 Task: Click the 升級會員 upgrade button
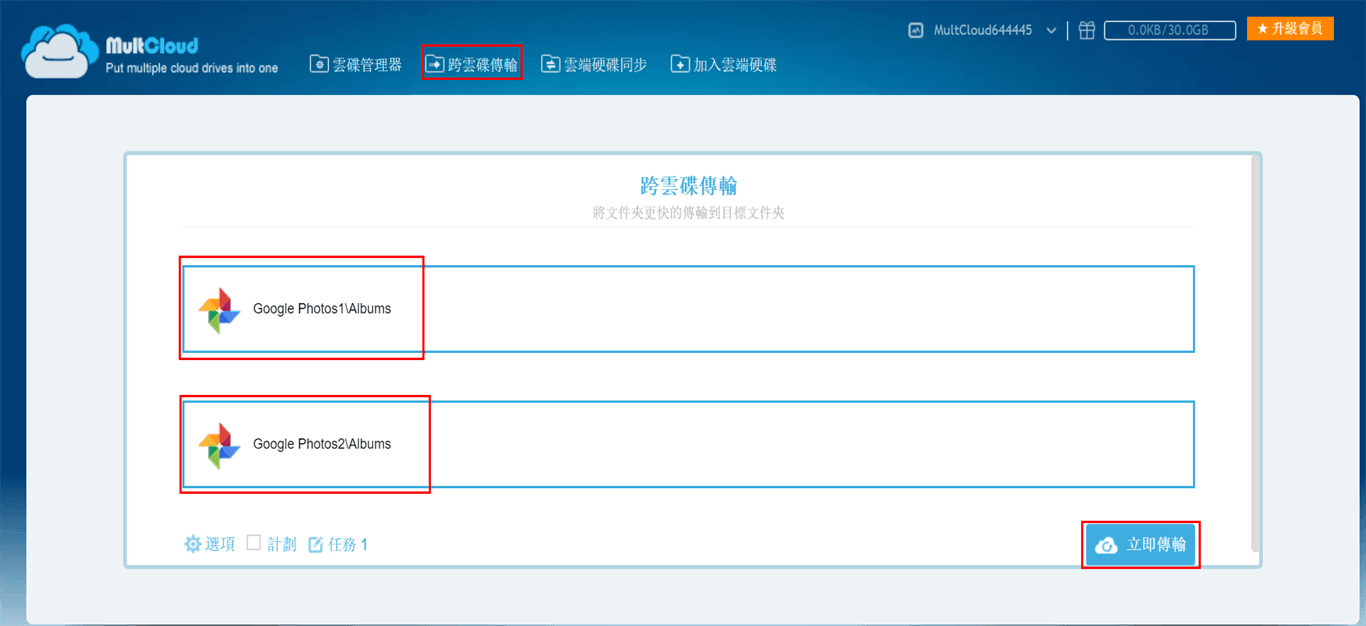click(1290, 29)
